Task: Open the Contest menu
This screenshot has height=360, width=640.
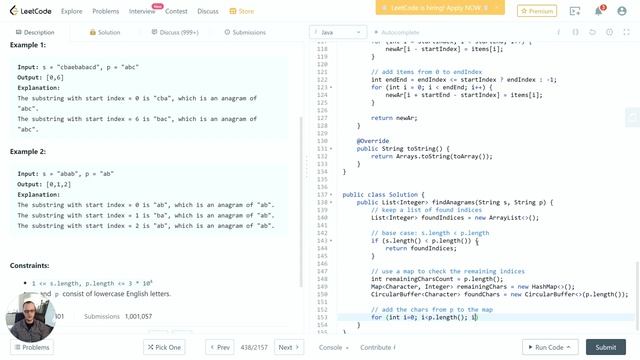Action: 176,11
